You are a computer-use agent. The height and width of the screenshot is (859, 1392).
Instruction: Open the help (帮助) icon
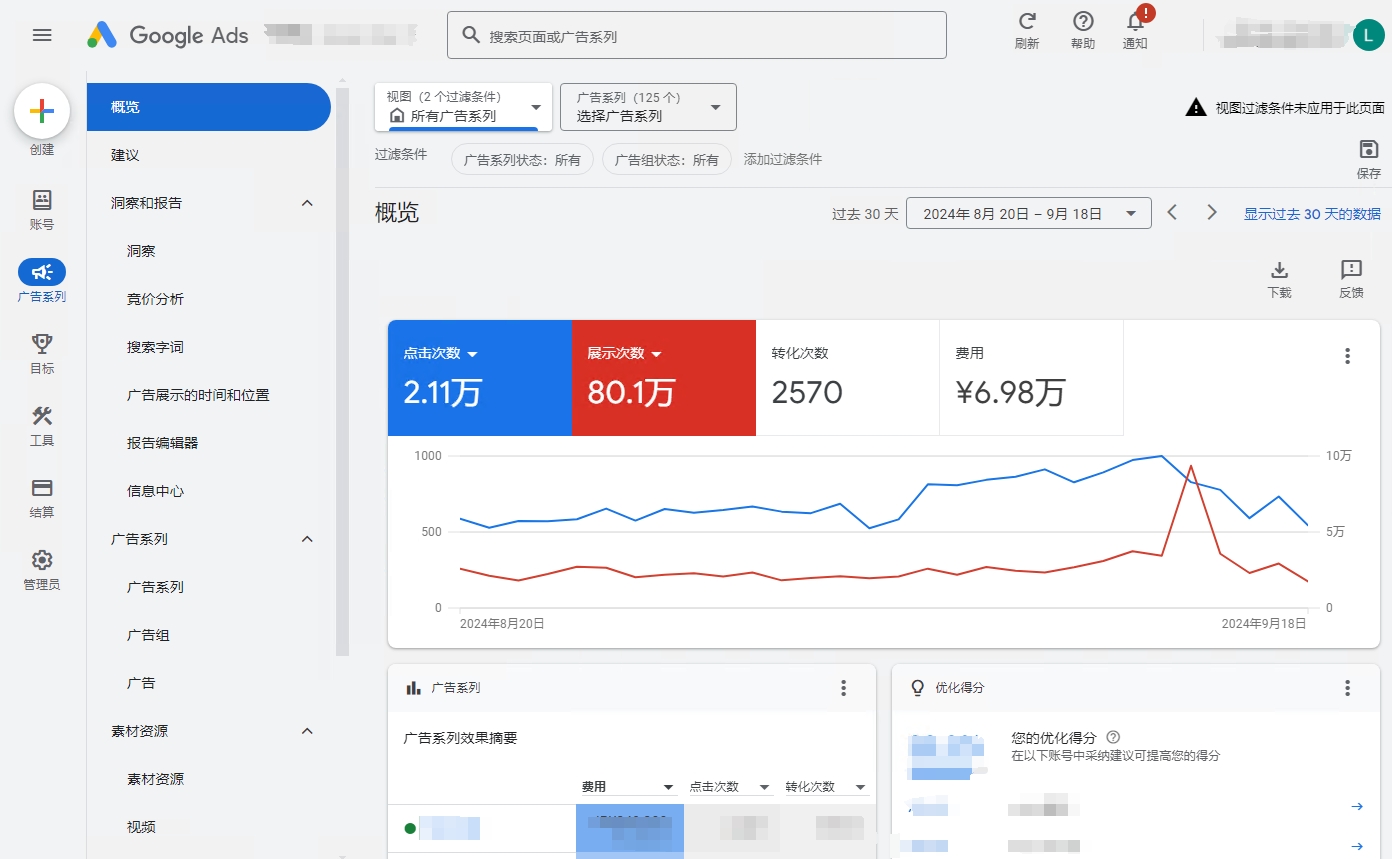tap(1083, 21)
